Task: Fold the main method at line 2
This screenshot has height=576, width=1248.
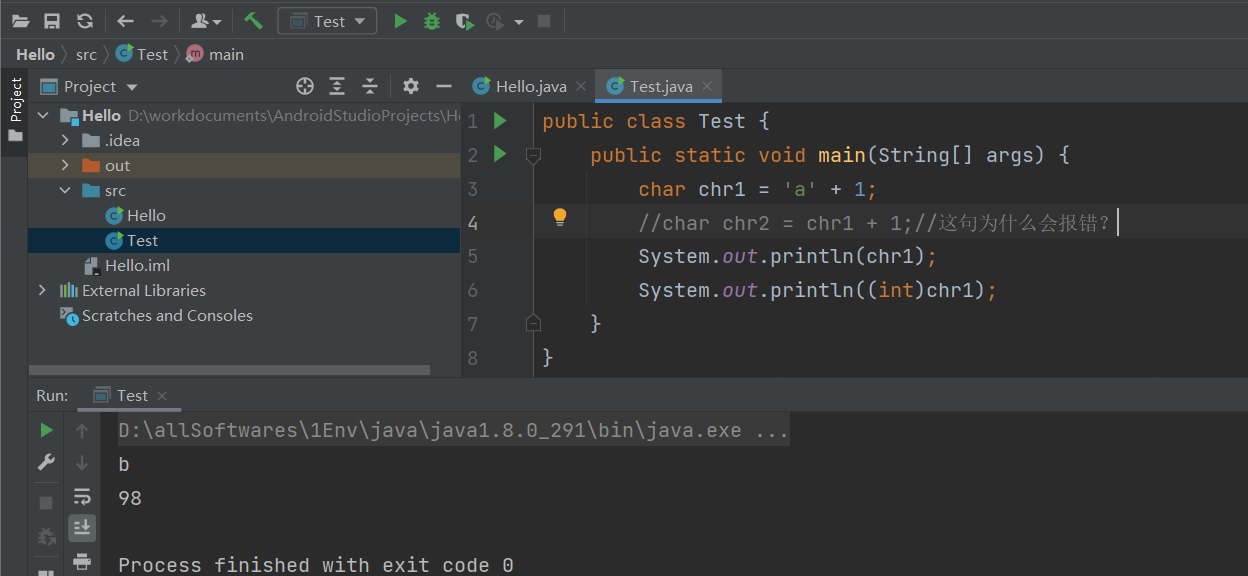Action: point(533,155)
